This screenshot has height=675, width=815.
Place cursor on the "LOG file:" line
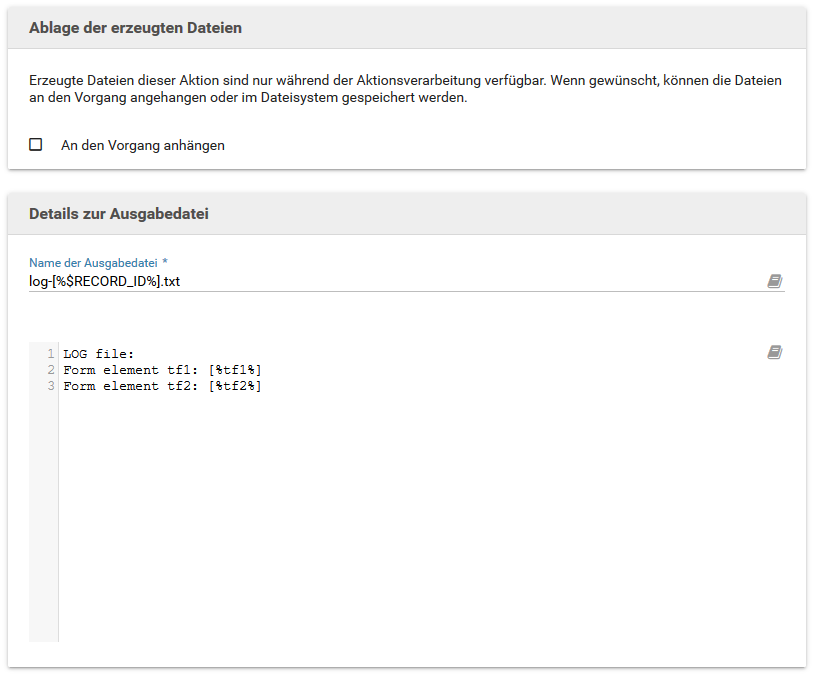pyautogui.click(x=98, y=354)
